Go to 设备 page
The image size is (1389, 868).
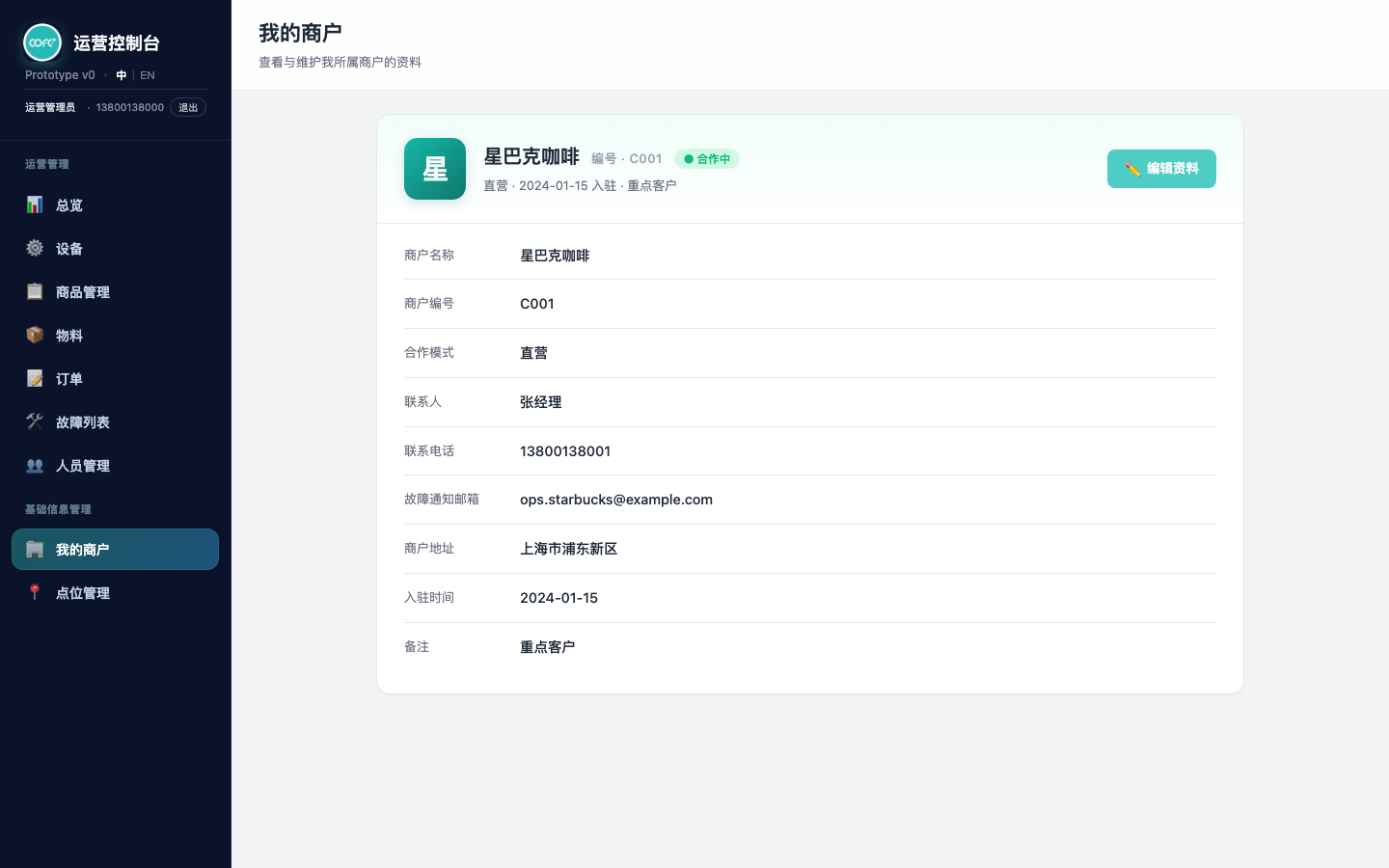coord(115,248)
